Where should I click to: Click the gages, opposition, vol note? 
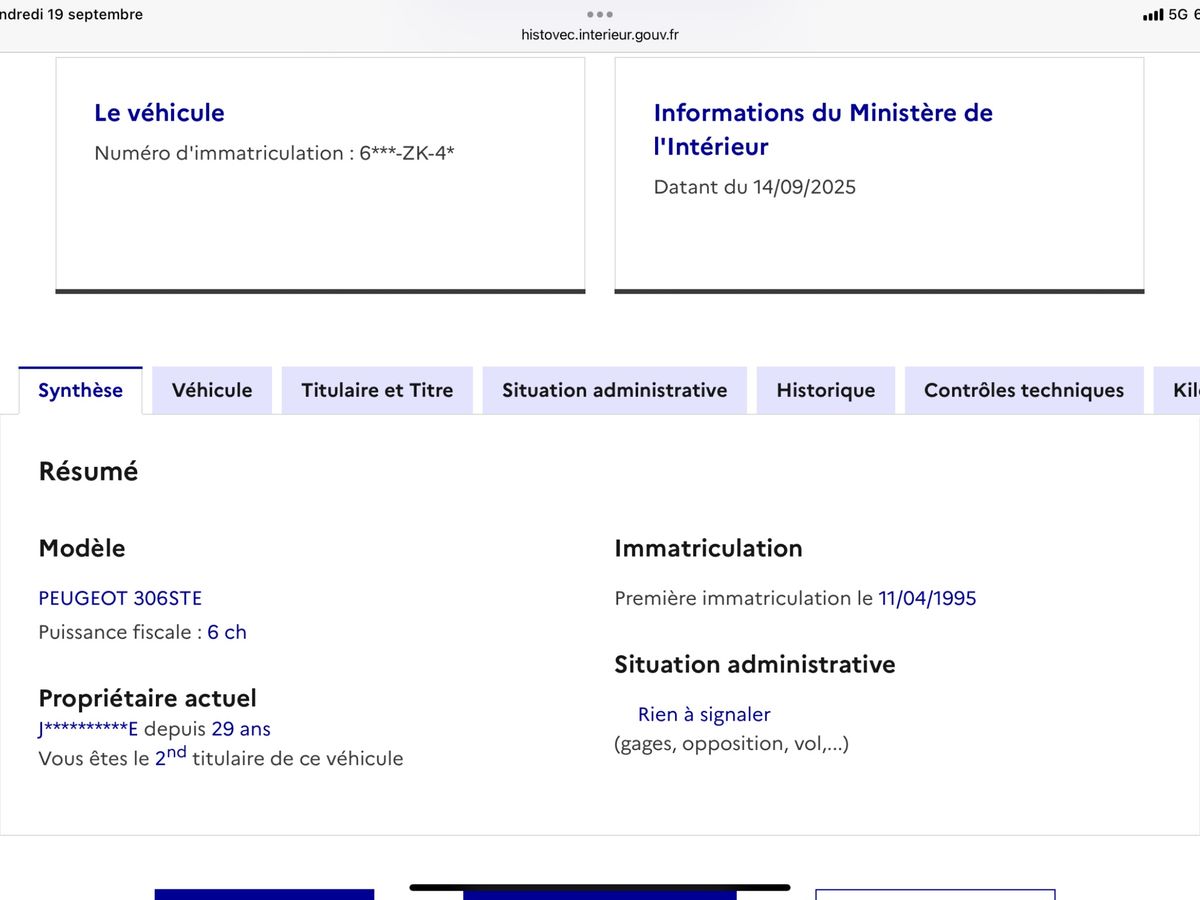[731, 743]
